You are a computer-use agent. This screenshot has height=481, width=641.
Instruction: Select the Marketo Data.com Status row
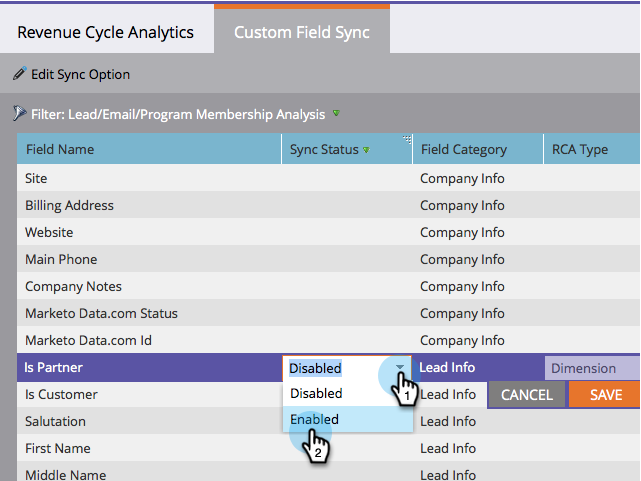coord(101,313)
